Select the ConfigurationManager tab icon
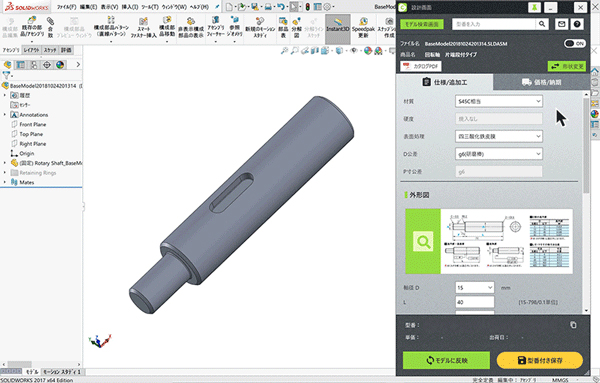This screenshot has height=383, width=600. (x=34, y=65)
